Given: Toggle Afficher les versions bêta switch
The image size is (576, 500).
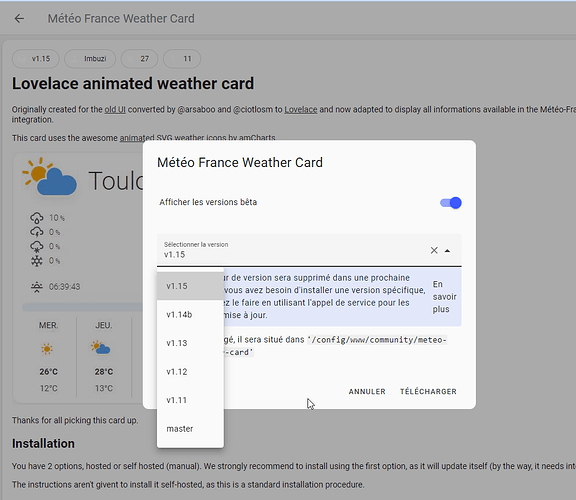Looking at the screenshot, I should (451, 203).
